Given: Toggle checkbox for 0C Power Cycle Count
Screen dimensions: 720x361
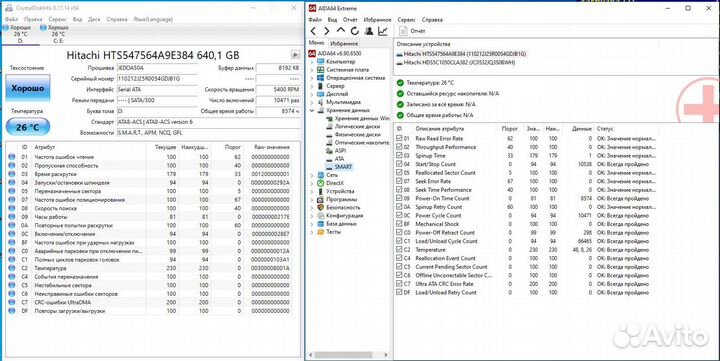Looking at the screenshot, I should coord(399,215).
